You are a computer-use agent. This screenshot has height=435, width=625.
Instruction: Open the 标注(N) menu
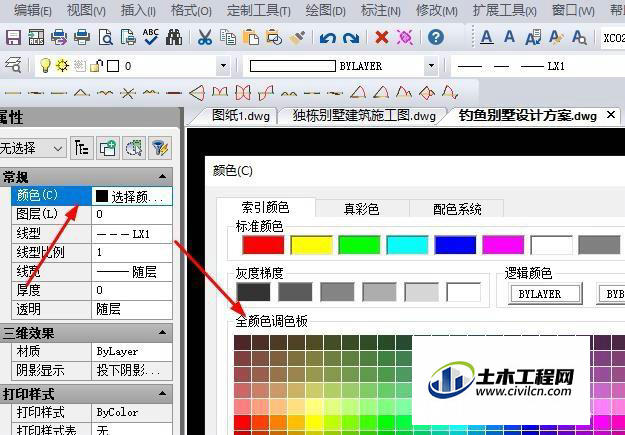[381, 10]
